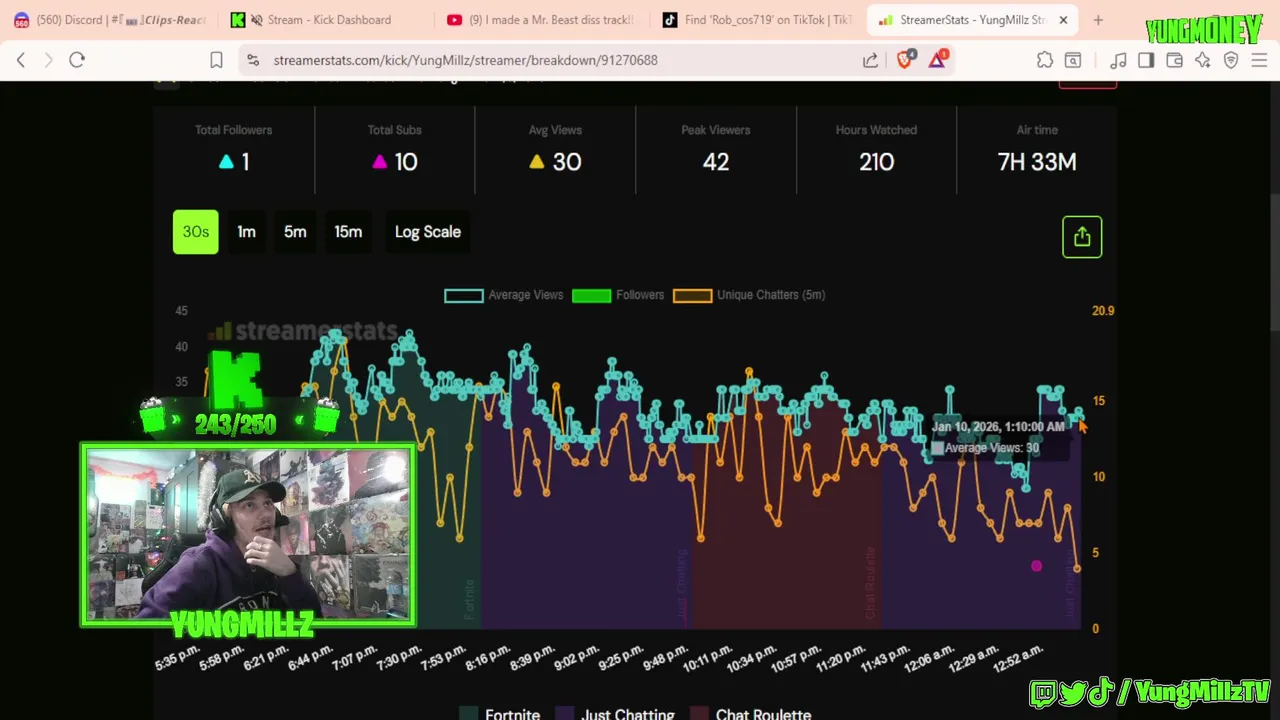This screenshot has width=1280, height=720.
Task: Reload the StreamerStats page
Action: [77, 60]
